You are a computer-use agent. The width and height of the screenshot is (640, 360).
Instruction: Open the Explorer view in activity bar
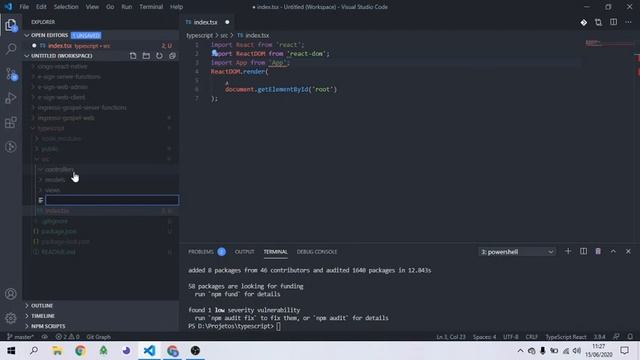(11, 25)
